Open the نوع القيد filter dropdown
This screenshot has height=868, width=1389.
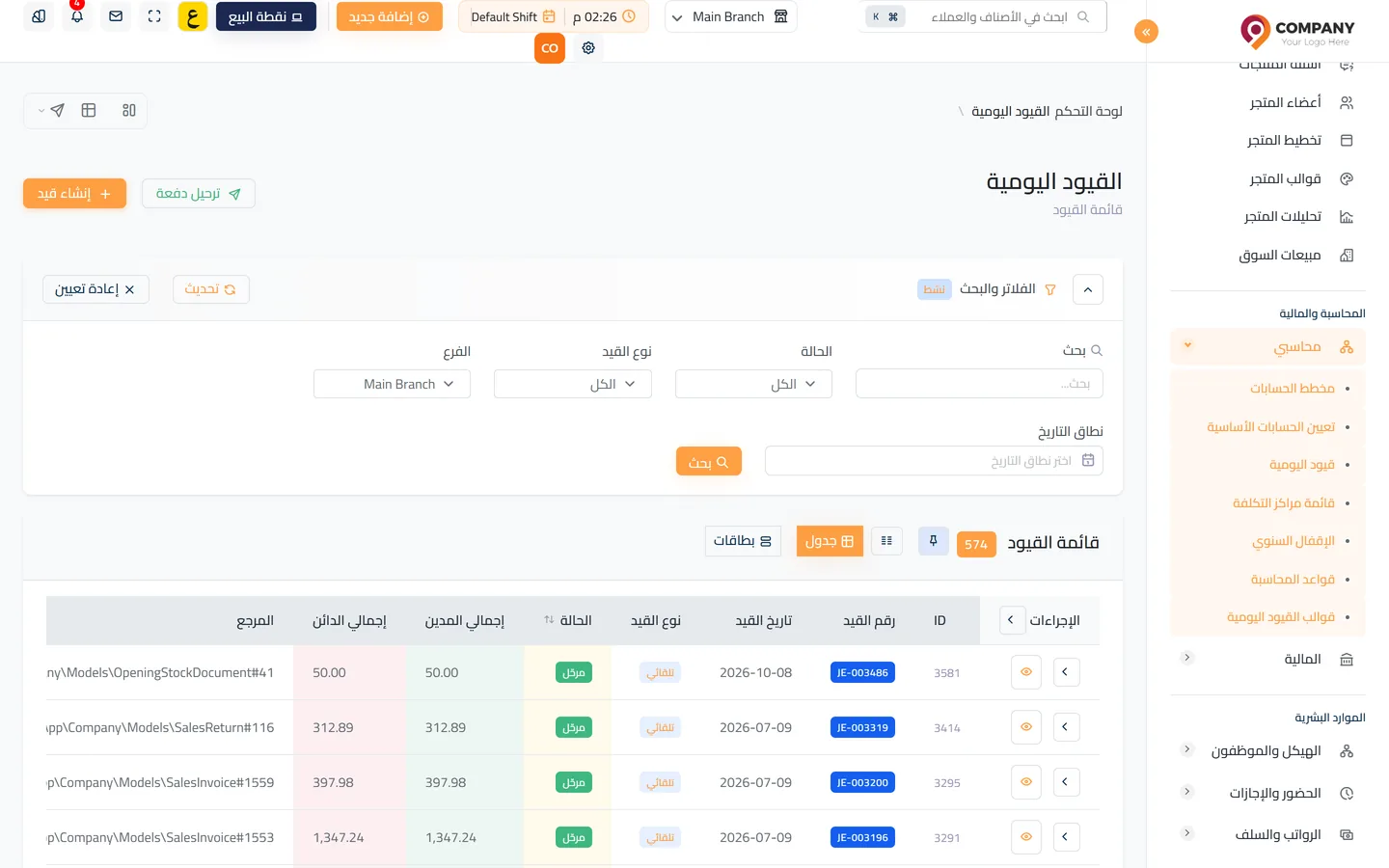573,384
